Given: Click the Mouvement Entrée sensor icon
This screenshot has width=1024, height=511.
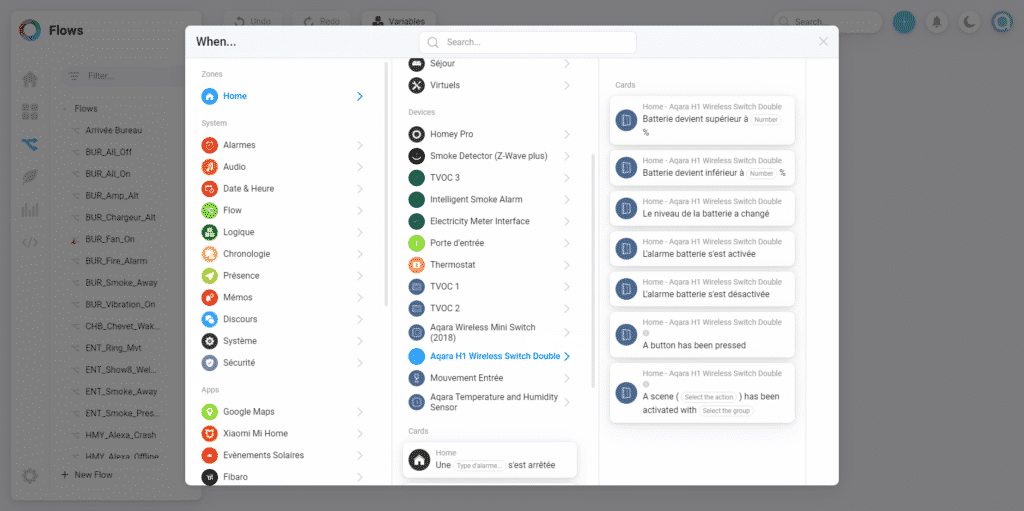Looking at the screenshot, I should (417, 378).
